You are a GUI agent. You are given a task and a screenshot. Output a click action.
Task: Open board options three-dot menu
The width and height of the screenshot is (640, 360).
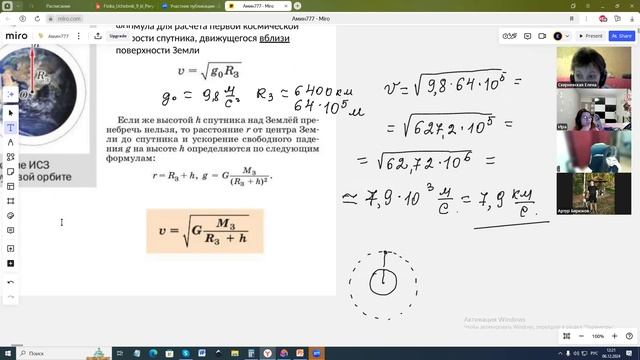78,36
